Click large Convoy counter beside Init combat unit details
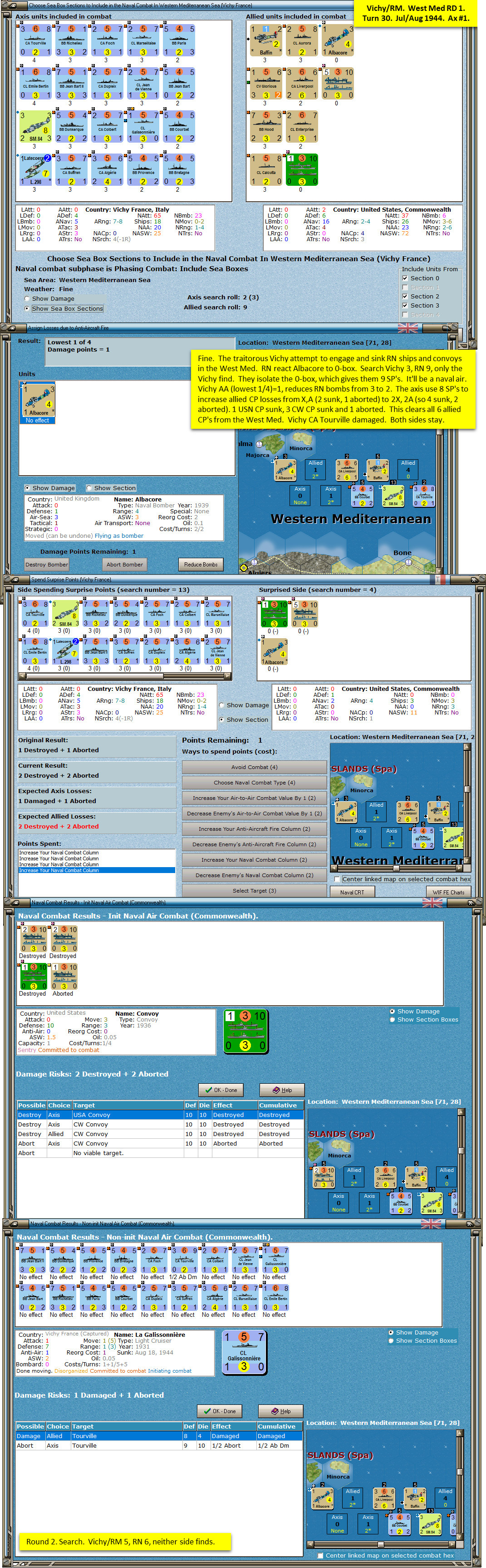This screenshot has height=1568, width=486. (245, 1031)
